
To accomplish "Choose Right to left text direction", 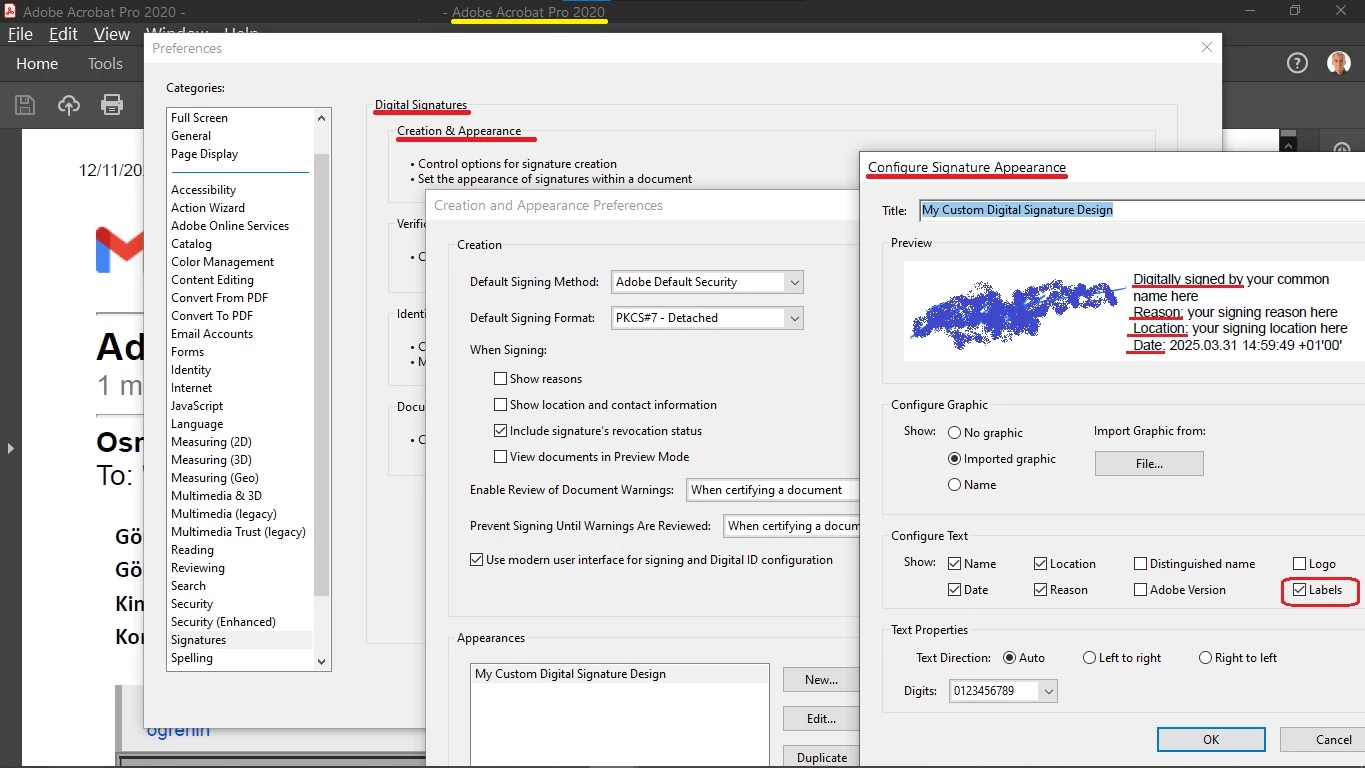I will [x=1205, y=658].
